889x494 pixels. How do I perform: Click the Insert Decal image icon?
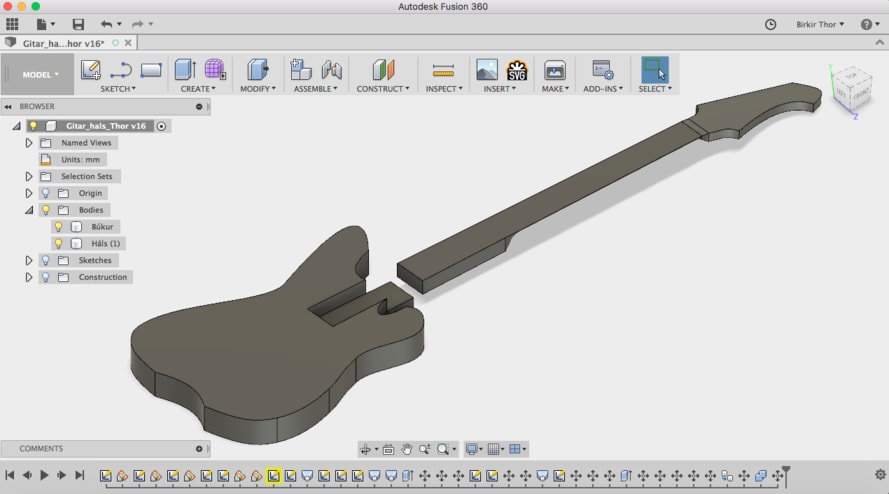click(x=486, y=70)
